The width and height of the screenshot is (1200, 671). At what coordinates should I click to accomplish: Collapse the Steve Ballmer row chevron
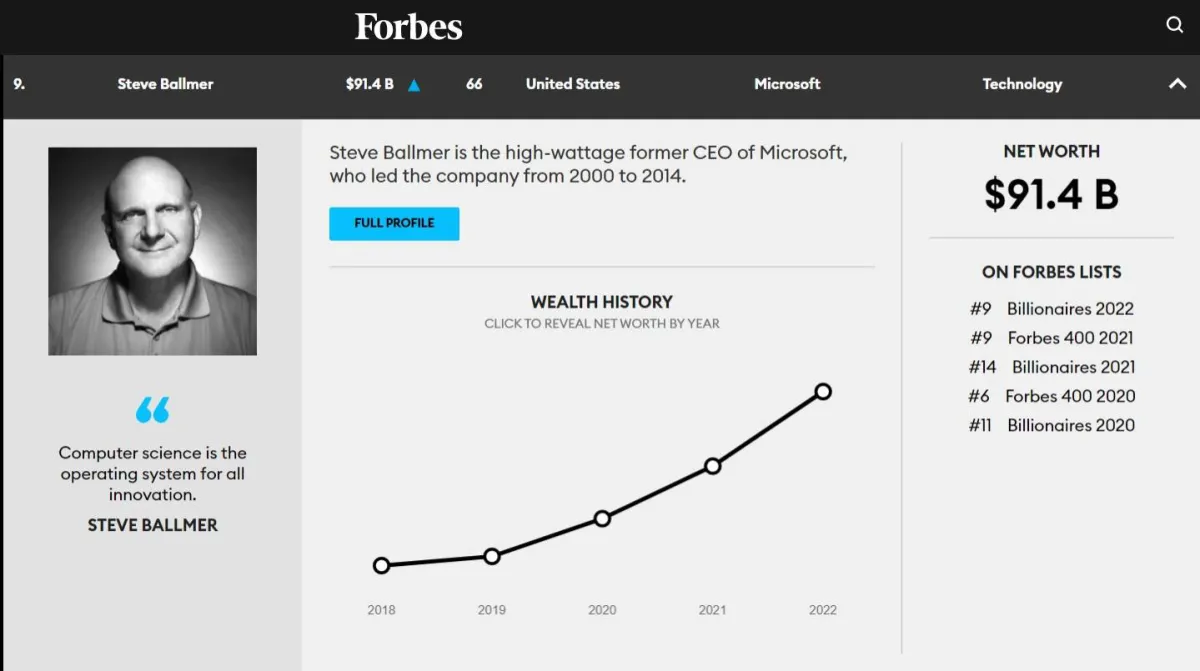point(1177,84)
